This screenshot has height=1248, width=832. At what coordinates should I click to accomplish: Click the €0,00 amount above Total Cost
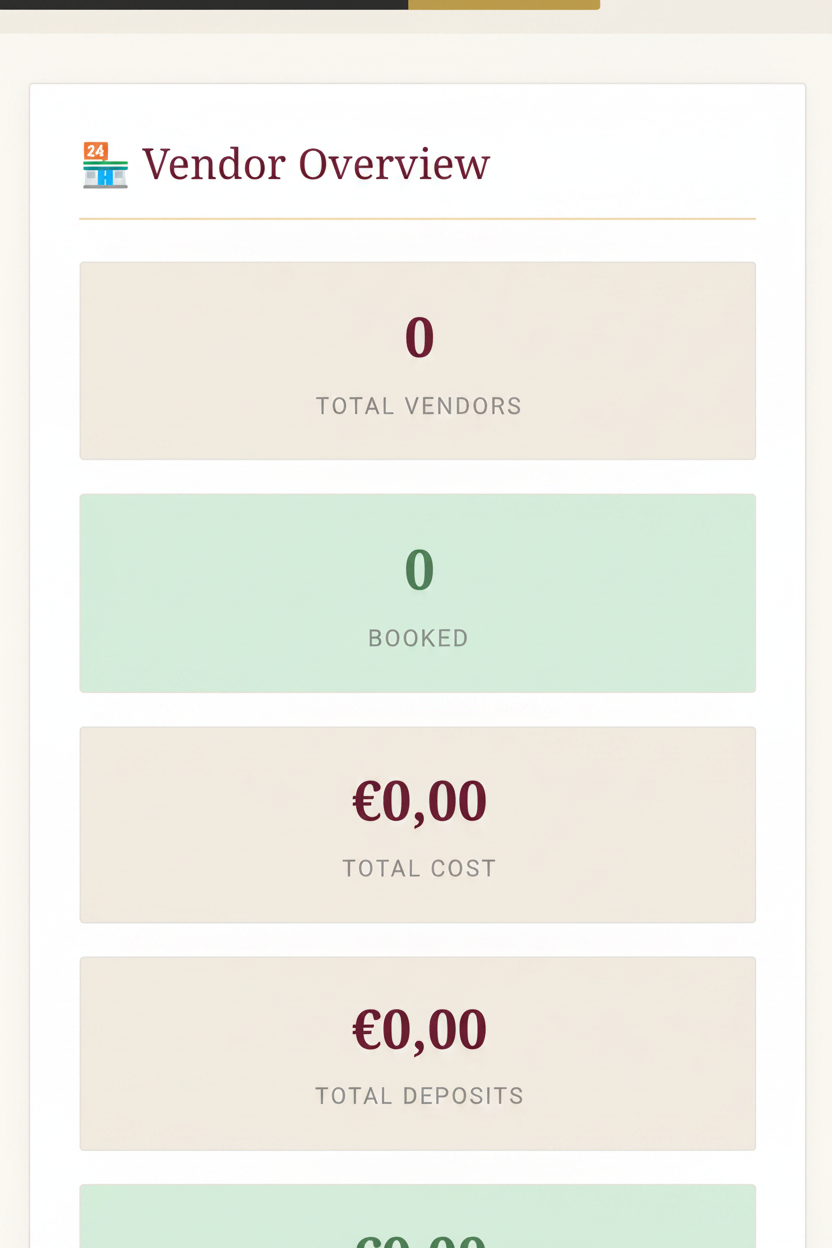point(419,801)
